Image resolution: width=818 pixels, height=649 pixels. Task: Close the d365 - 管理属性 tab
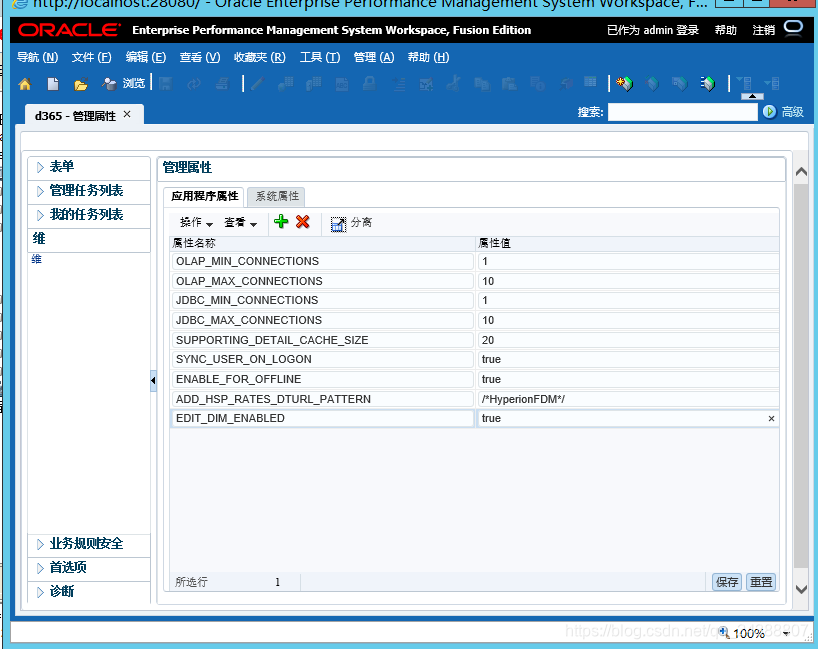coord(127,114)
